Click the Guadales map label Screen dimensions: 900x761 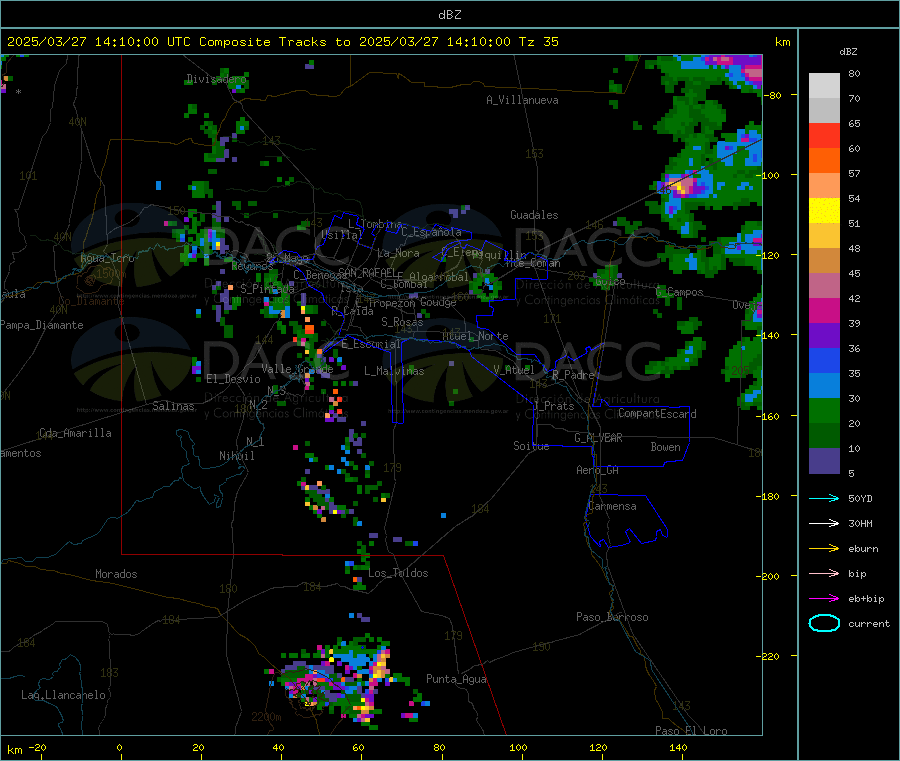(x=534, y=215)
